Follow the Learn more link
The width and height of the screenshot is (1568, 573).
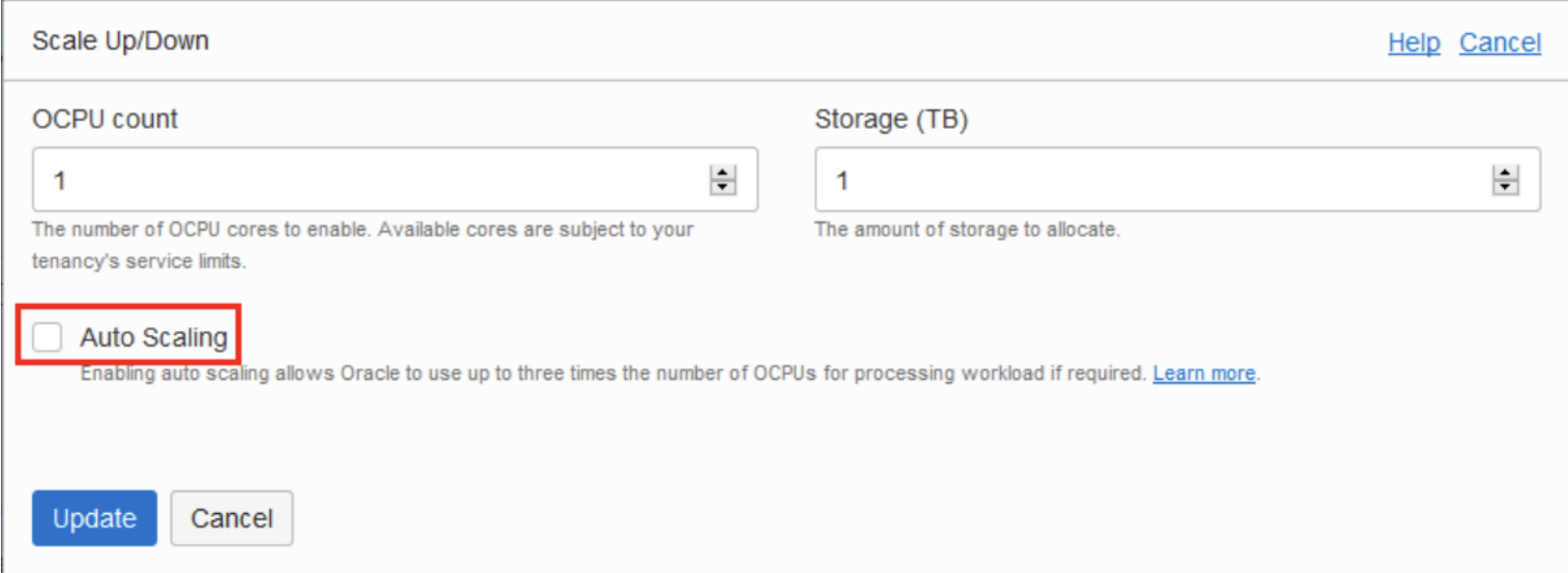pyautogui.click(x=1203, y=374)
